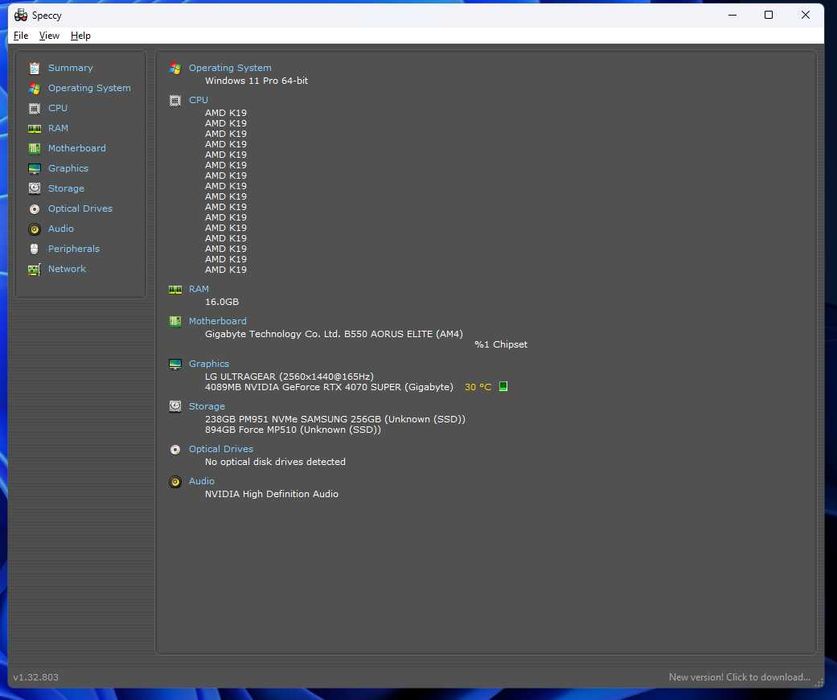Click the 30 °C GPU temperature reading
This screenshot has height=700, width=837.
pos(478,387)
